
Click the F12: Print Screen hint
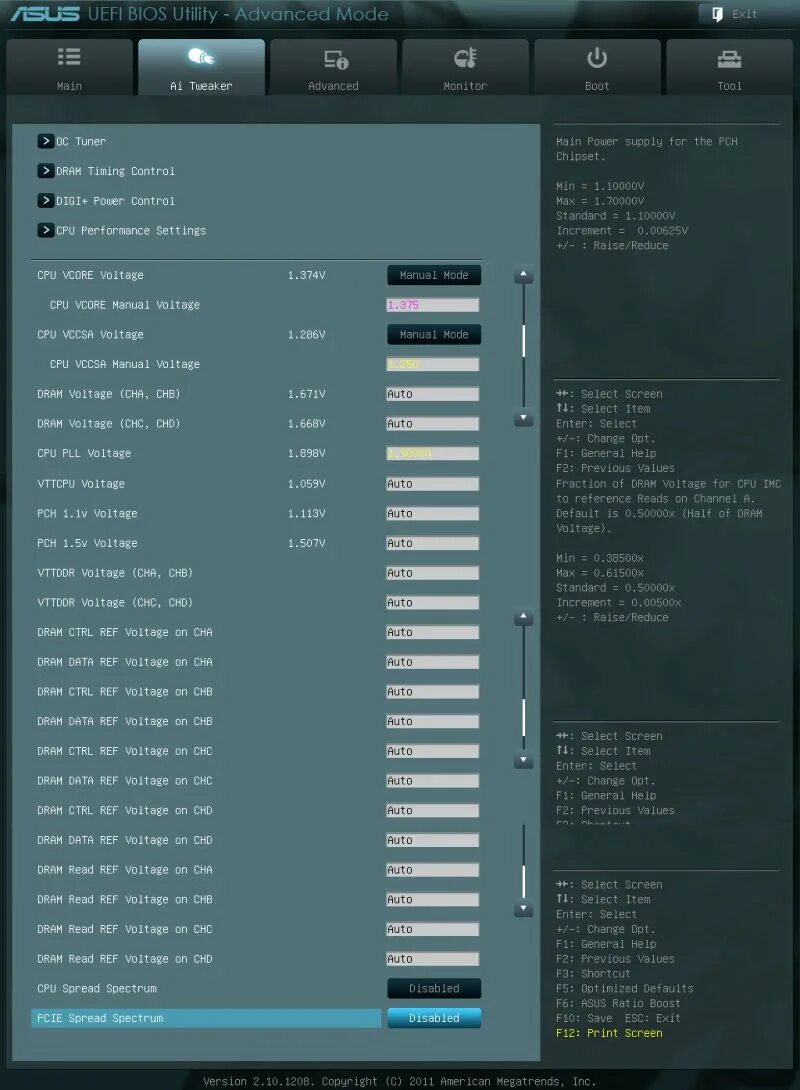coord(609,1033)
